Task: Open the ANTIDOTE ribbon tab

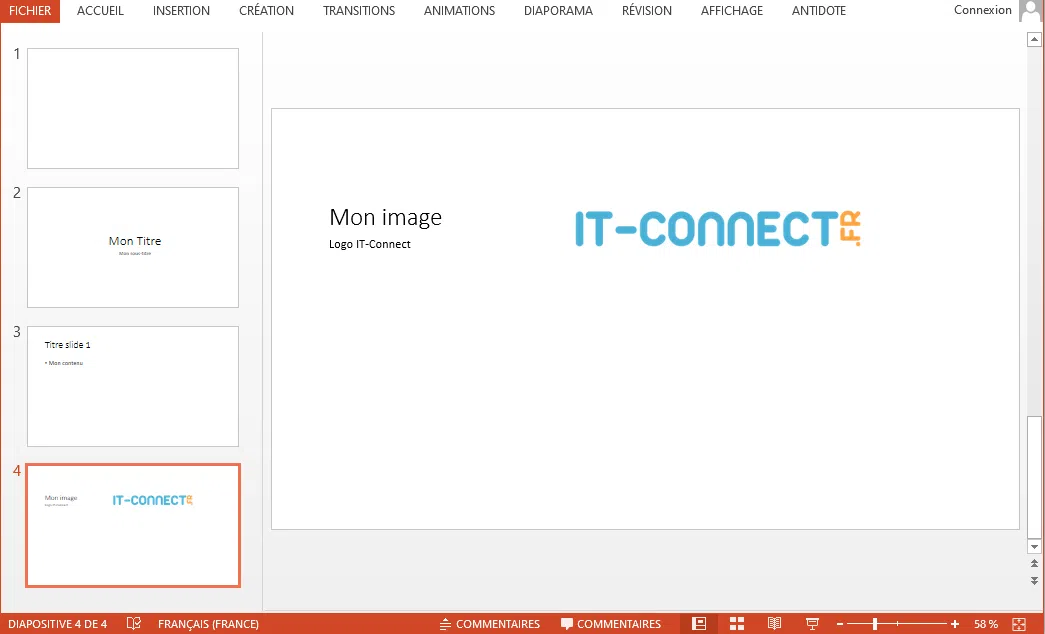Action: coord(818,11)
